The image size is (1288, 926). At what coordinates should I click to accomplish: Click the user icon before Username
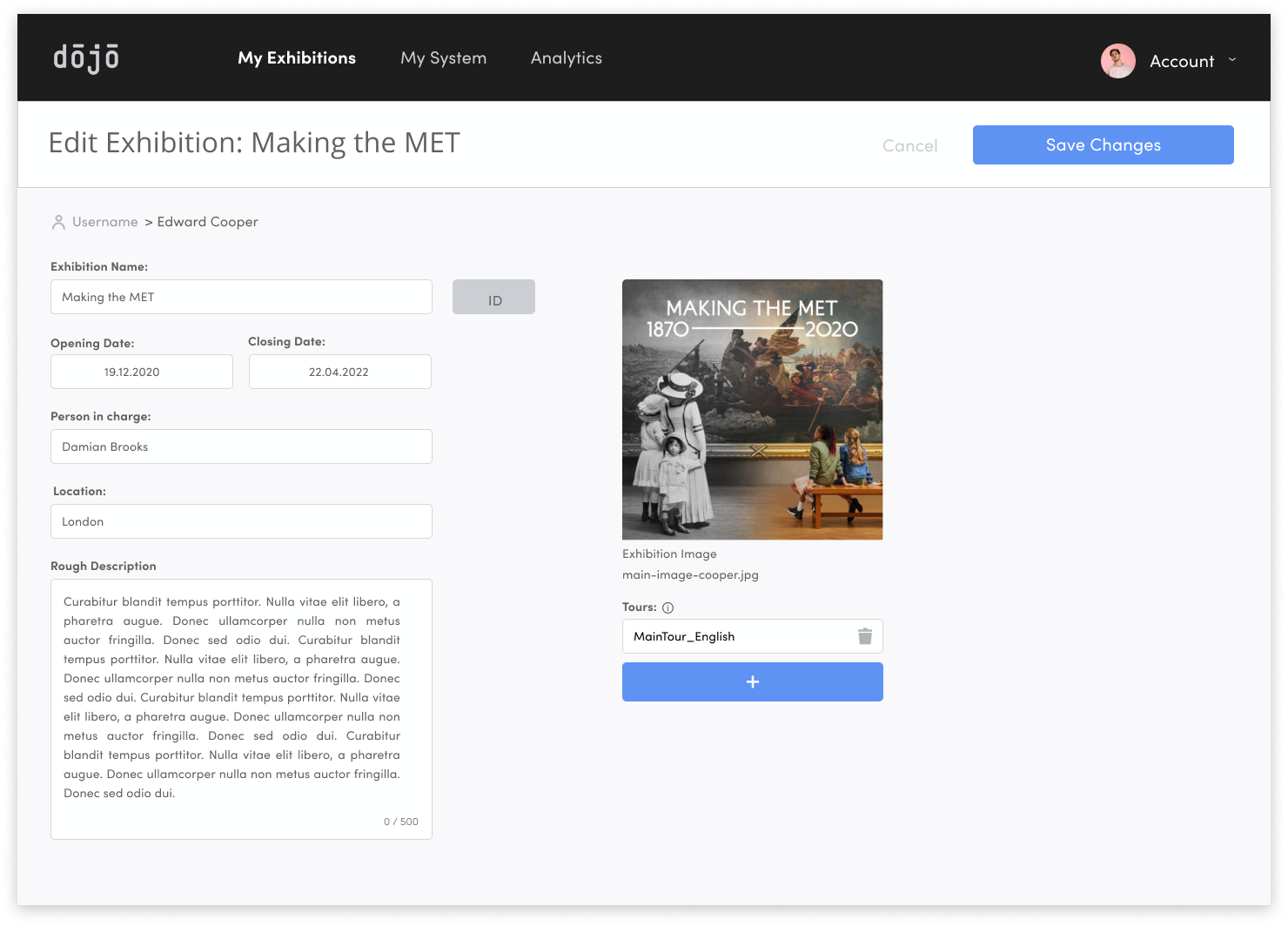[58, 222]
